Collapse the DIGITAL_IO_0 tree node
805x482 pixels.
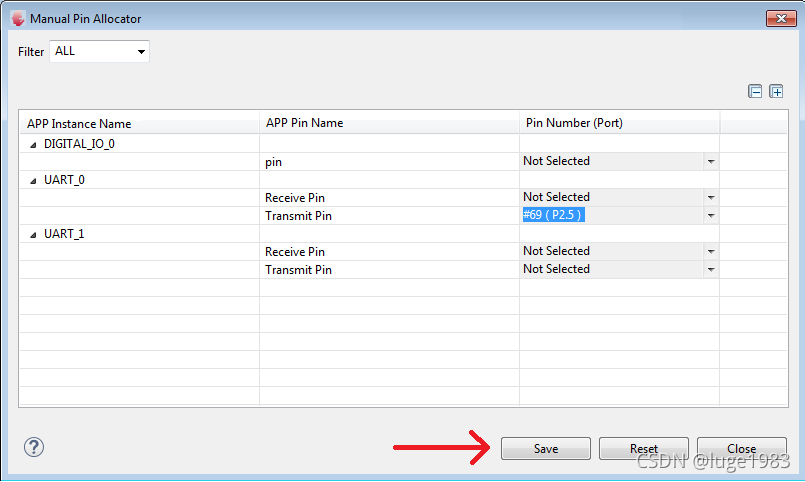click(33, 145)
